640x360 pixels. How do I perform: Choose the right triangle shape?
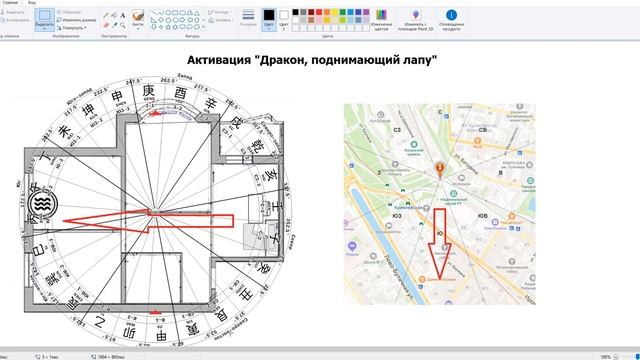153,20
